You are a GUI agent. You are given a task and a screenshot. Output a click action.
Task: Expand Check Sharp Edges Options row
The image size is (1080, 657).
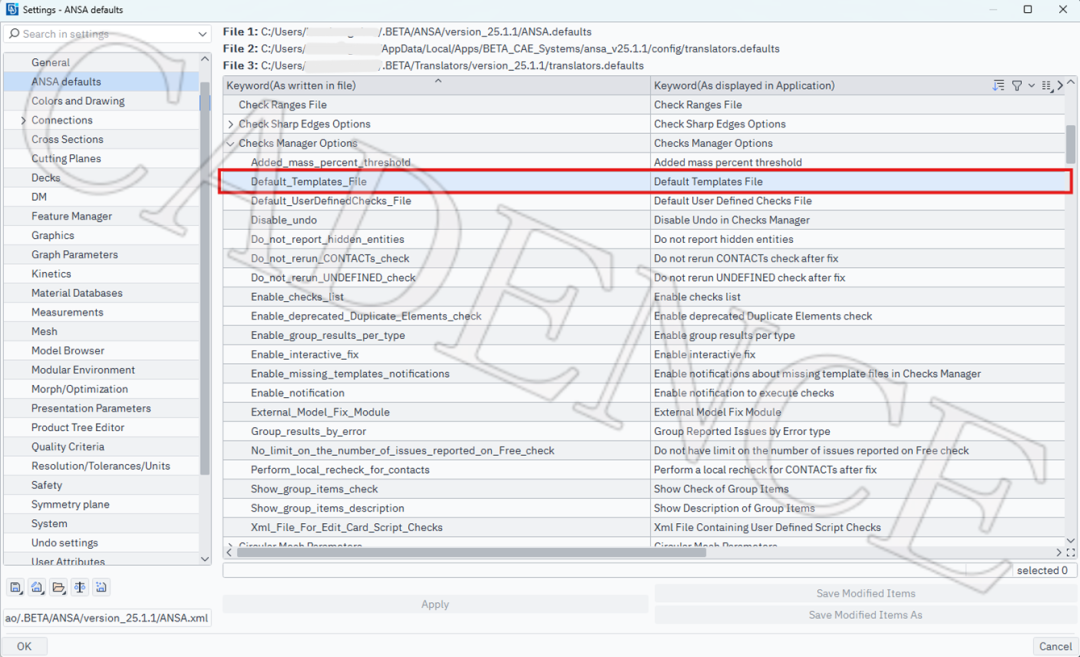(x=231, y=124)
